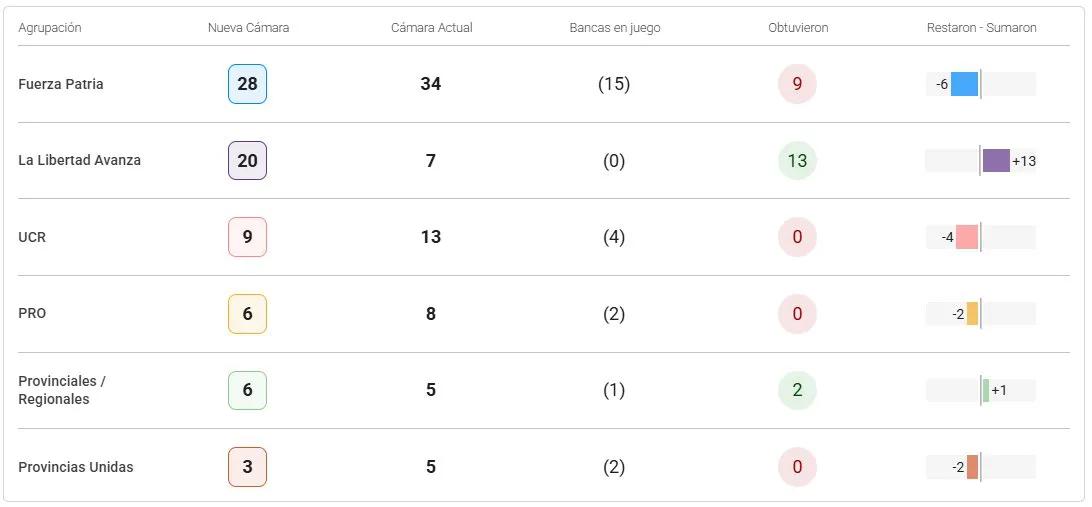Click UCR's pink -4 loss bar

point(966,237)
